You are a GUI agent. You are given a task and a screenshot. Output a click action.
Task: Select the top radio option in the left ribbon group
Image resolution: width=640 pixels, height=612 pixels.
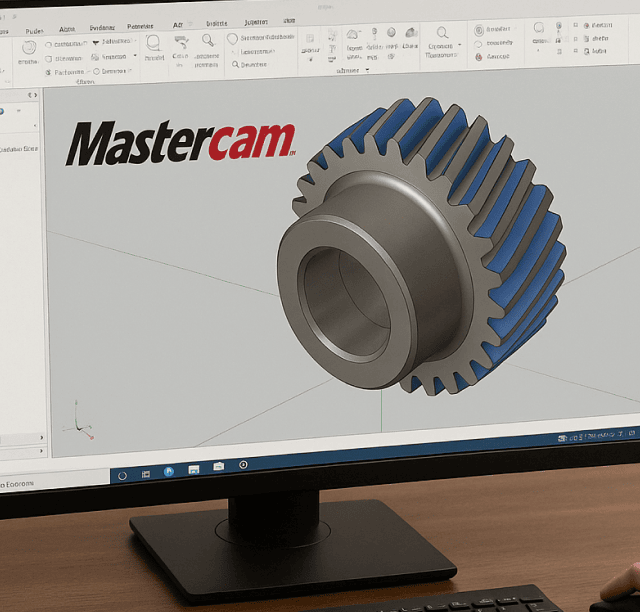point(49,44)
